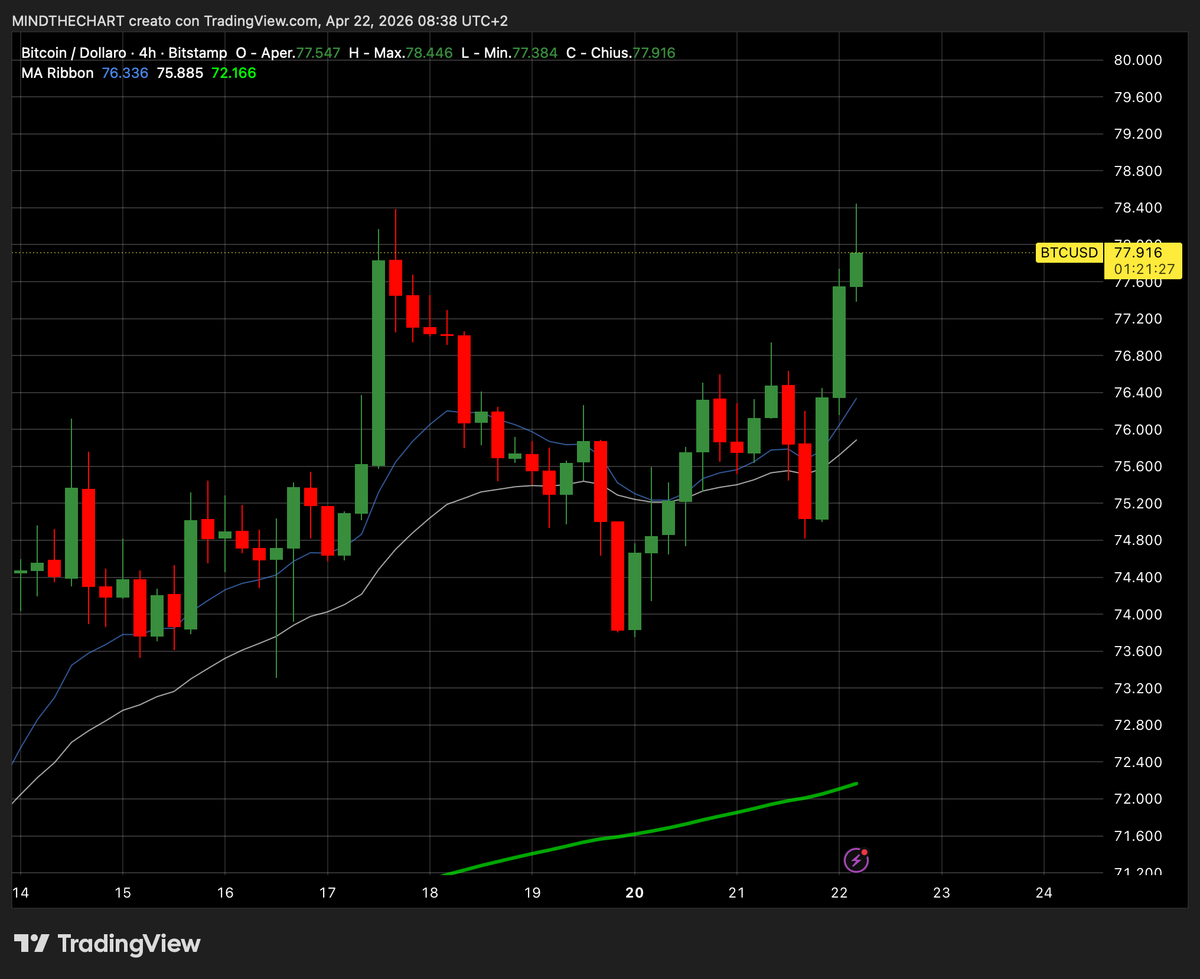Viewport: 1200px width, 979px height.
Task: Click the 79.600 price axis label
Action: click(1137, 97)
